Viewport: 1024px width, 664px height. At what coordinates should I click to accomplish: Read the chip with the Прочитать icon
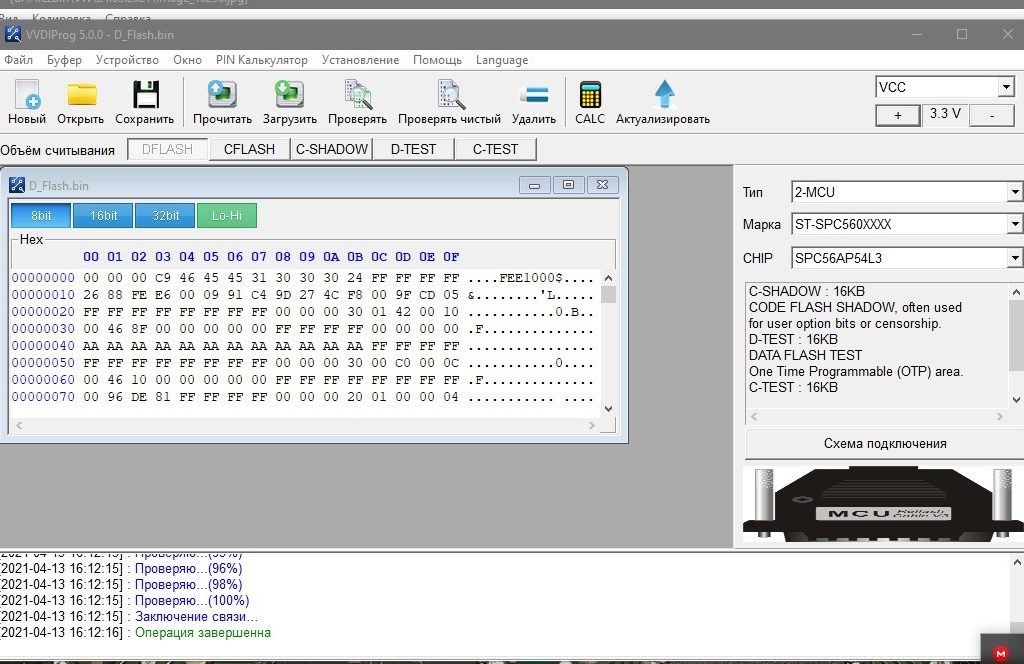pyautogui.click(x=222, y=95)
